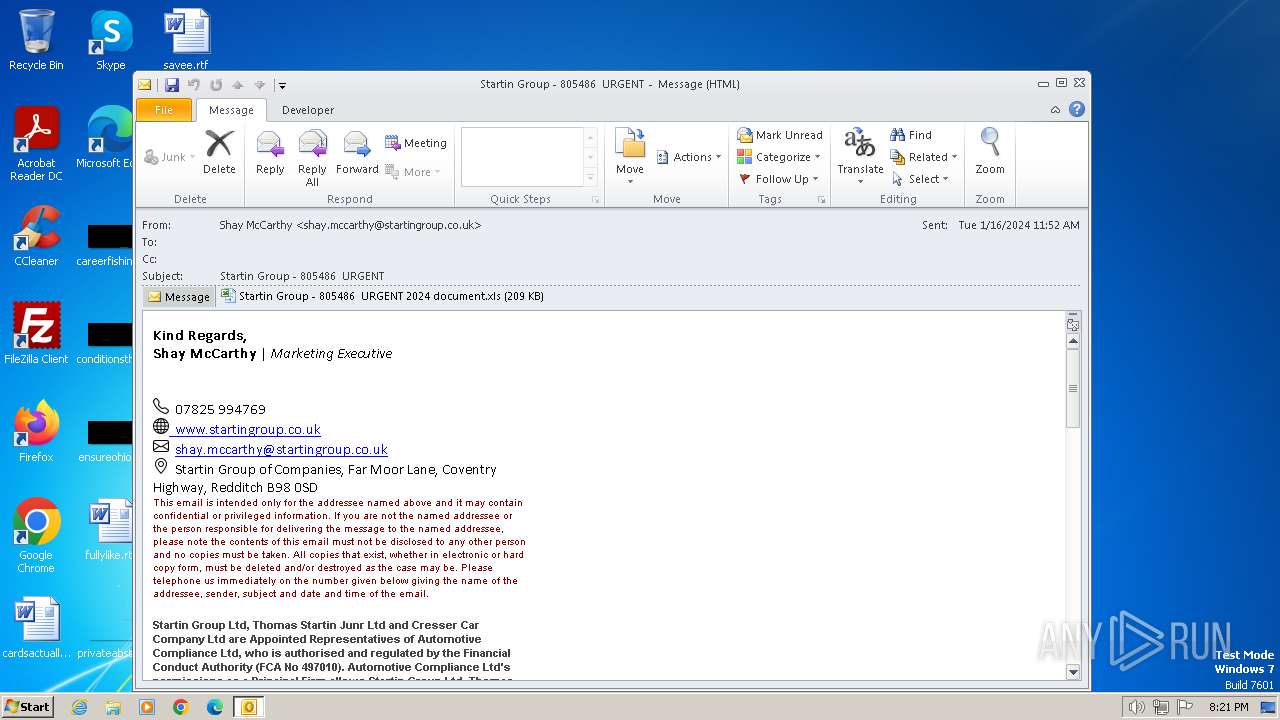
Task: Open the Recycle Bin
Action: click(x=36, y=41)
